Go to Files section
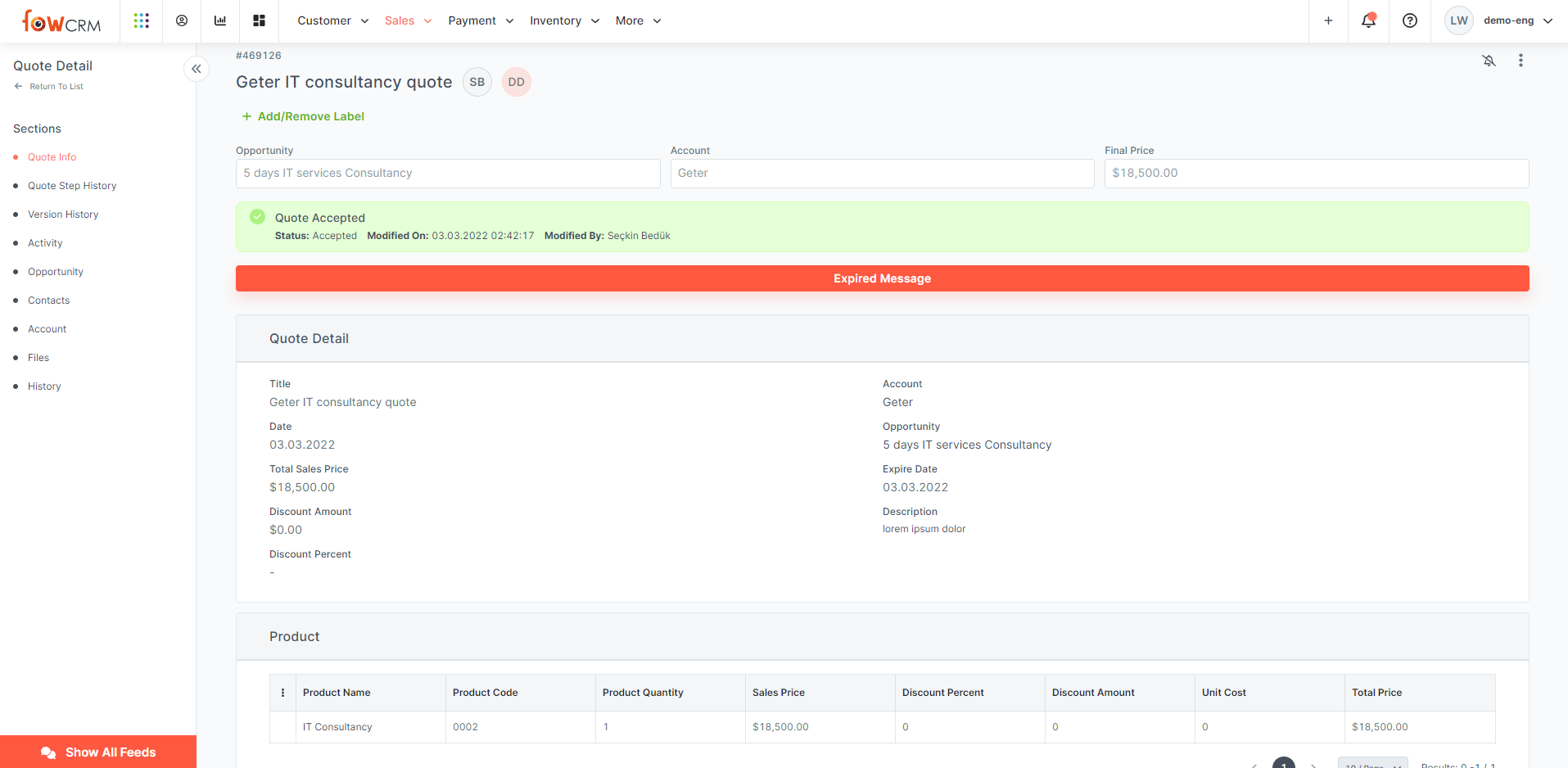 38,358
